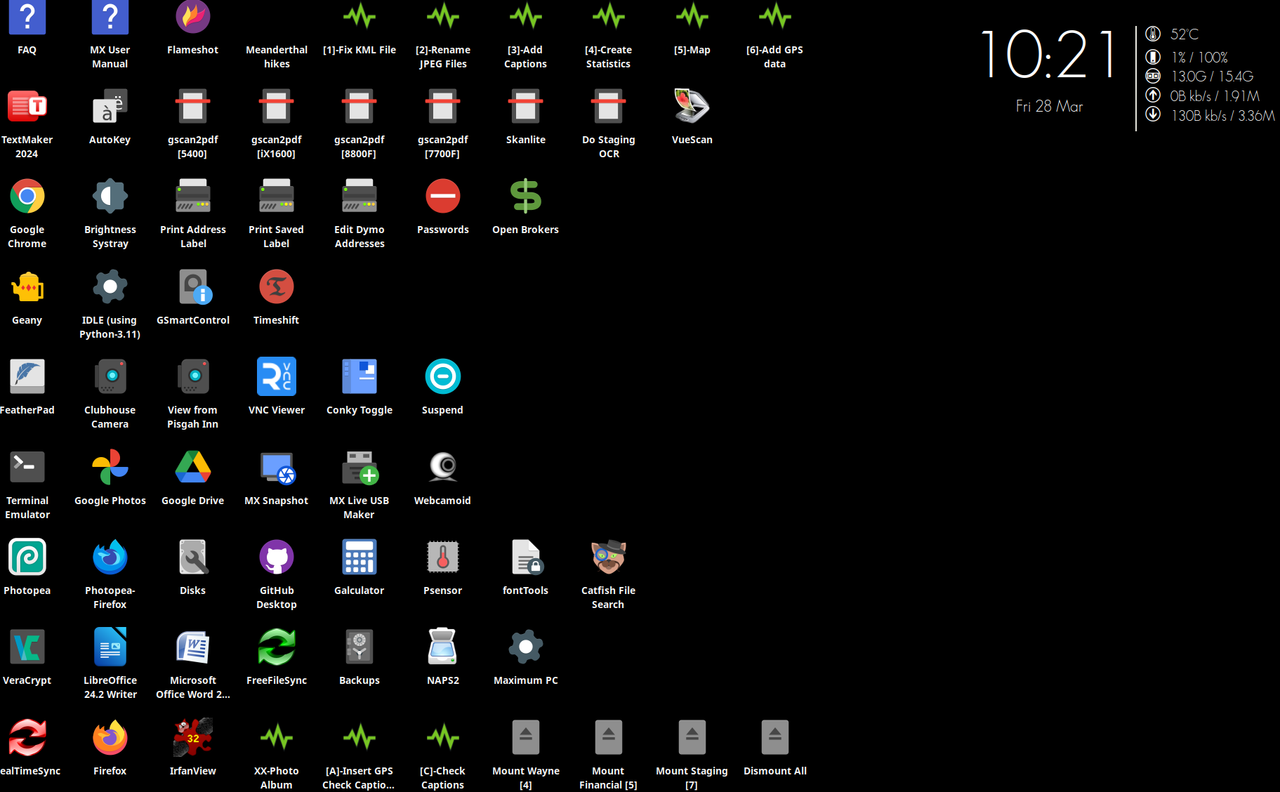Image resolution: width=1280 pixels, height=792 pixels.
Task: Open VueScan application
Action: point(692,107)
